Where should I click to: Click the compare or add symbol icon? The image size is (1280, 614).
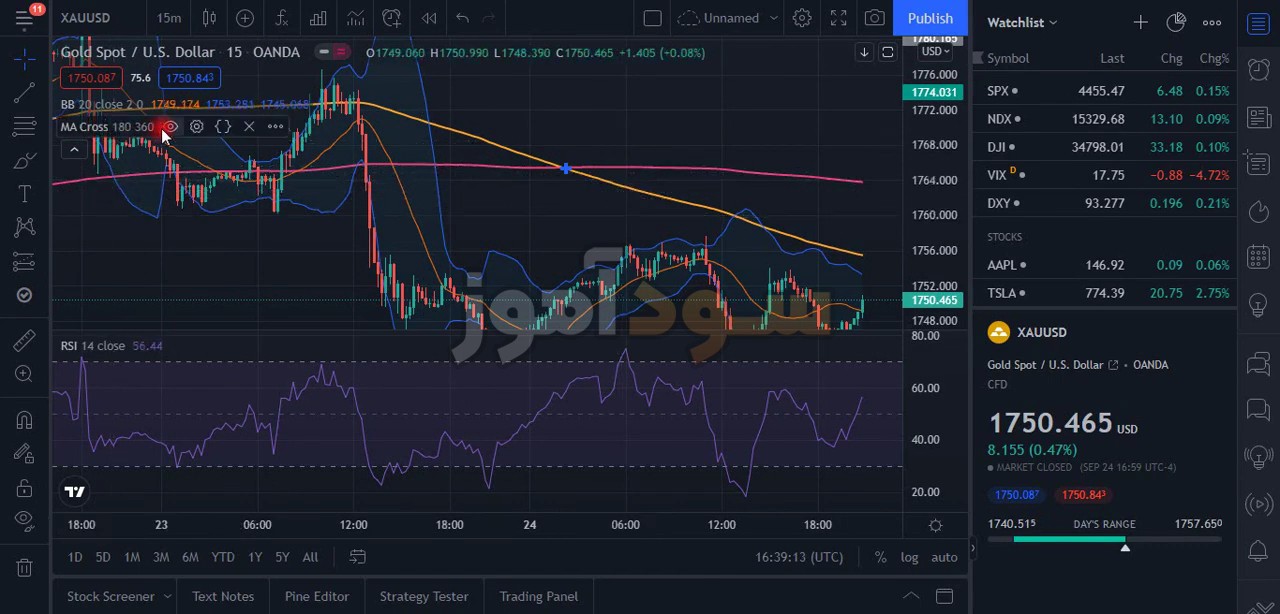click(245, 18)
